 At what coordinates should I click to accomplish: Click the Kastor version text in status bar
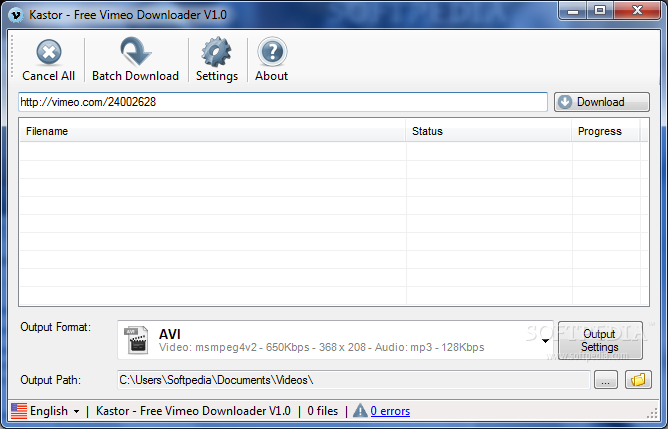point(193,411)
